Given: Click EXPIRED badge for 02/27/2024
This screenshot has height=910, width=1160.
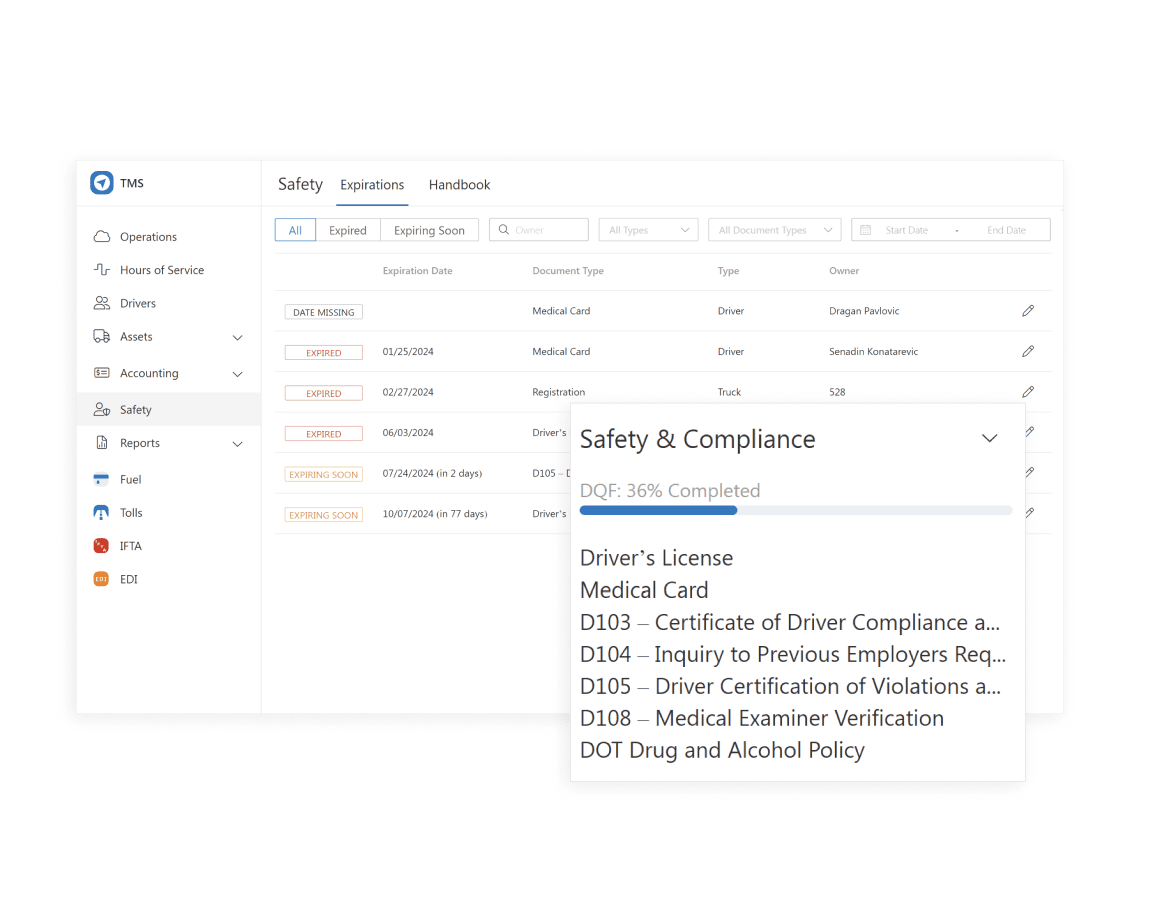Looking at the screenshot, I should [x=323, y=394].
